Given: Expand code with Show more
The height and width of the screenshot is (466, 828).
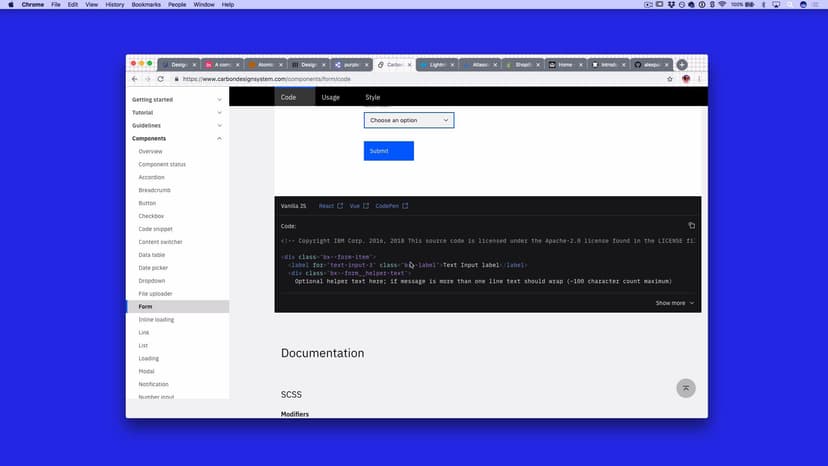Looking at the screenshot, I should point(674,302).
